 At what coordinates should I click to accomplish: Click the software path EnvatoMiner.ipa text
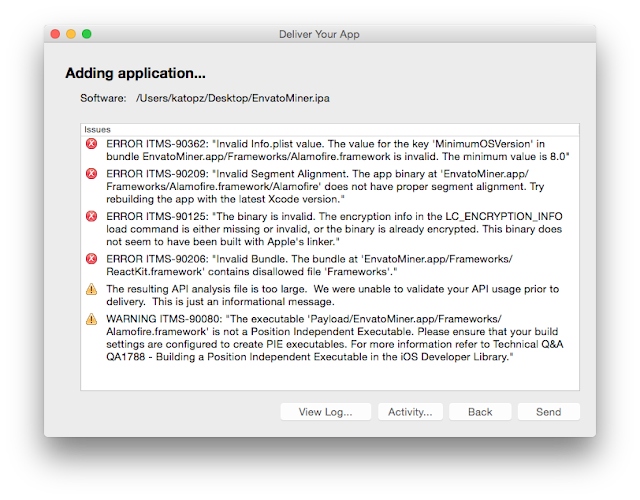[x=233, y=98]
